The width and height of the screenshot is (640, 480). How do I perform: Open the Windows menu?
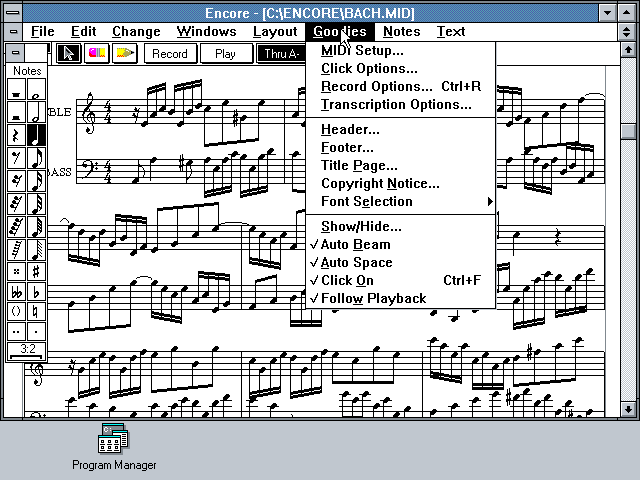pos(207,31)
